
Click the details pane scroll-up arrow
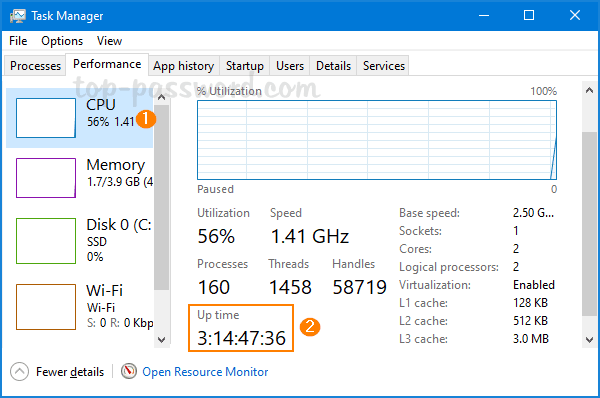589,90
